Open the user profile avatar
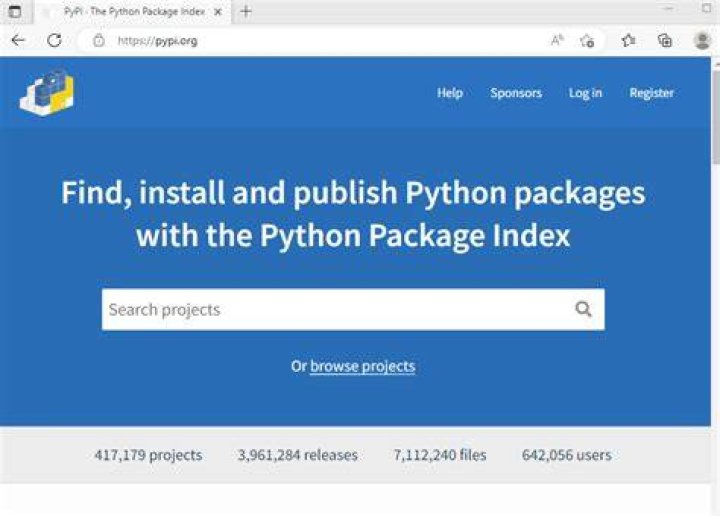Image resolution: width=720 pixels, height=516 pixels. click(x=702, y=40)
